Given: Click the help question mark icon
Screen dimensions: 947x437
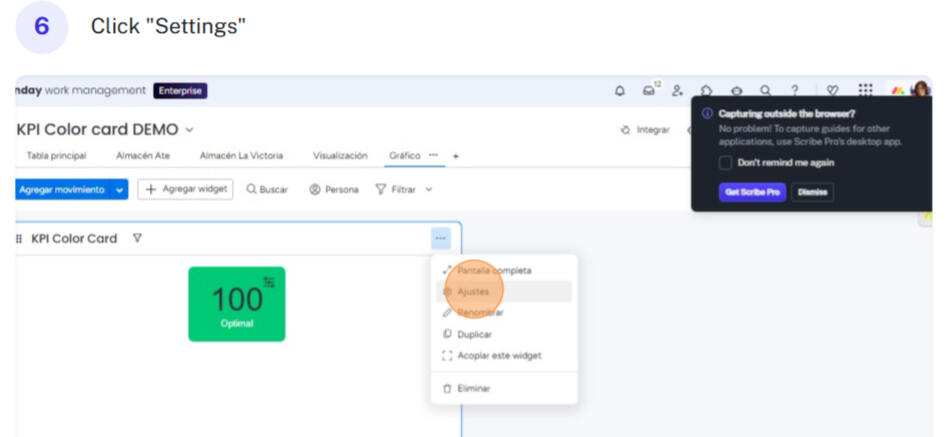Looking at the screenshot, I should [x=795, y=91].
